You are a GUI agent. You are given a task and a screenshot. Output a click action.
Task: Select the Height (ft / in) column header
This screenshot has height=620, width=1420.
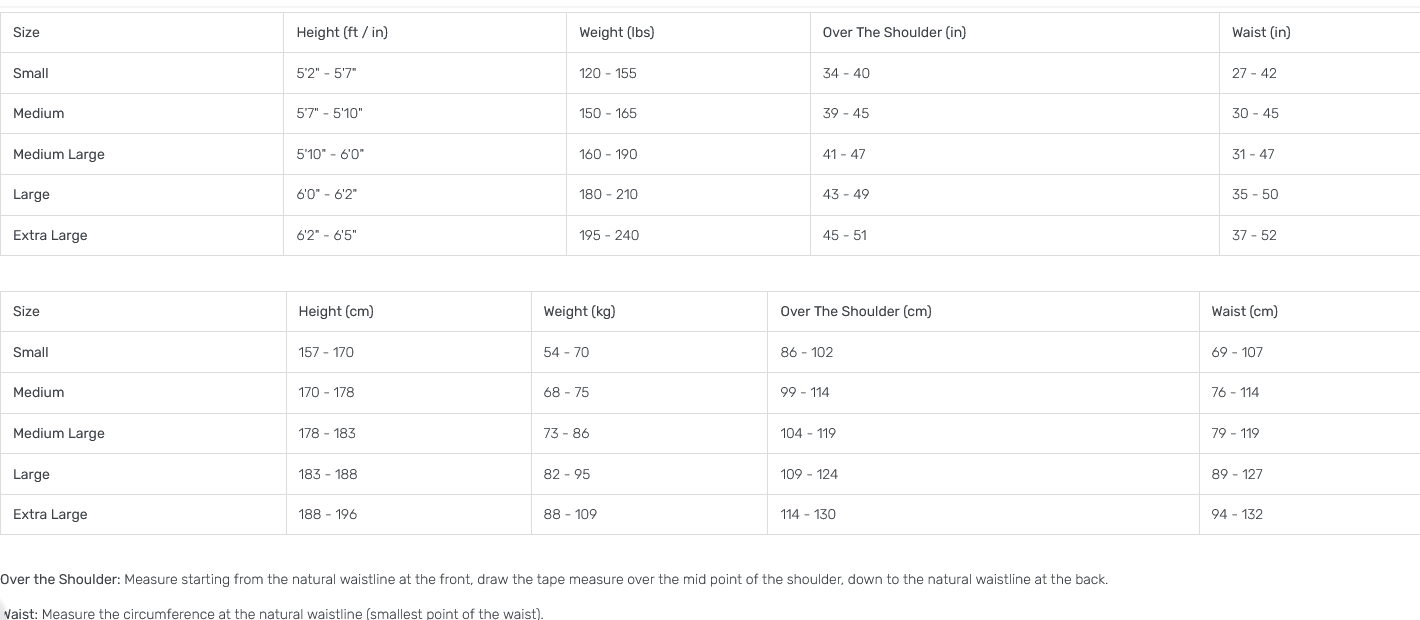tap(425, 32)
